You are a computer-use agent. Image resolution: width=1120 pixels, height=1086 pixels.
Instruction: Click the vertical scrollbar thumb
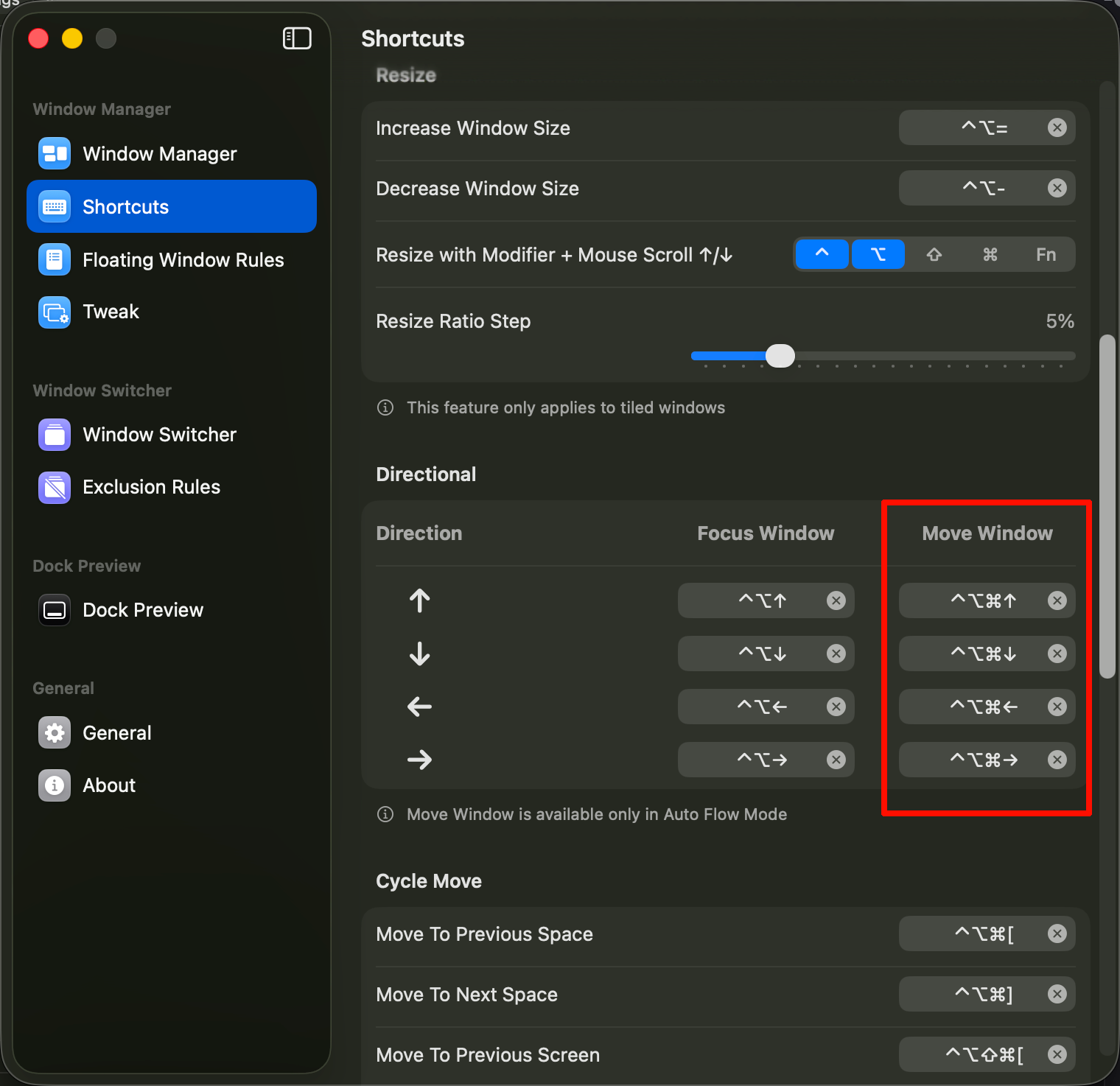1107,506
